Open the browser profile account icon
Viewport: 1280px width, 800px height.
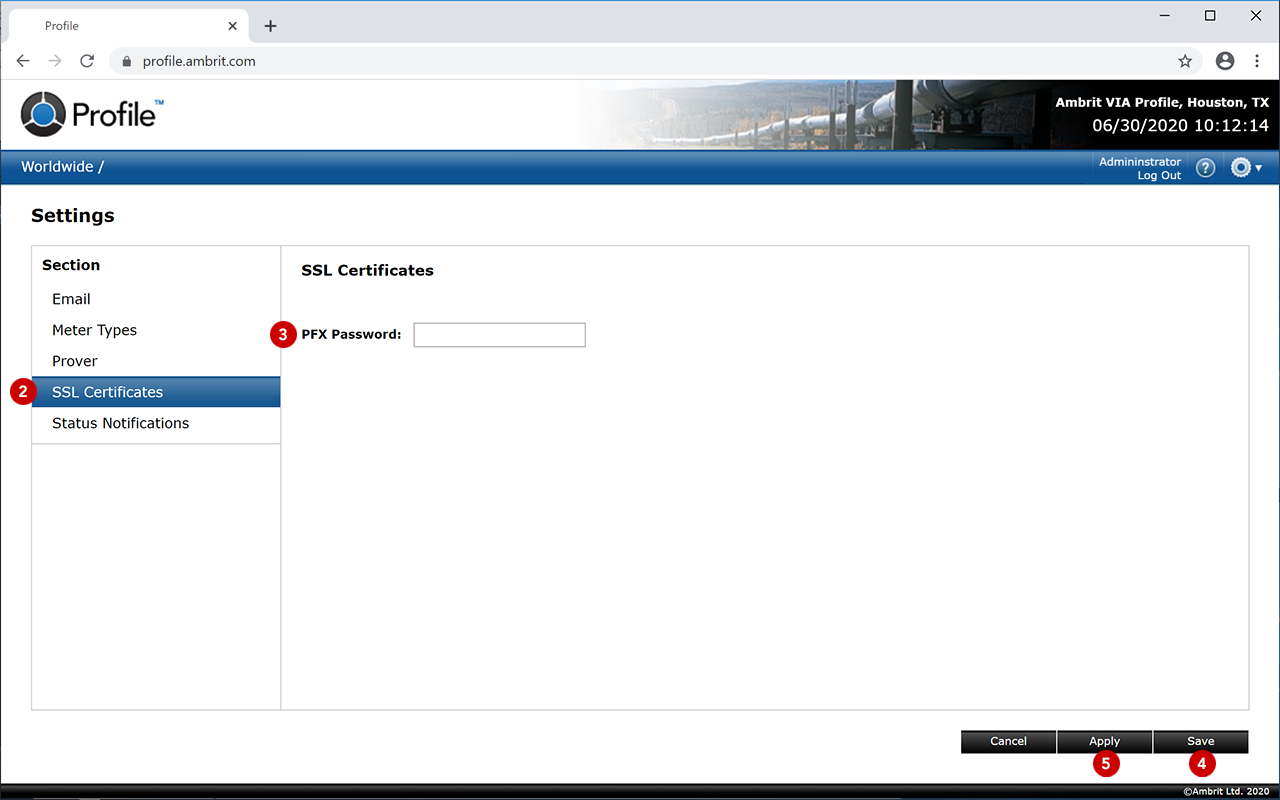point(1225,61)
